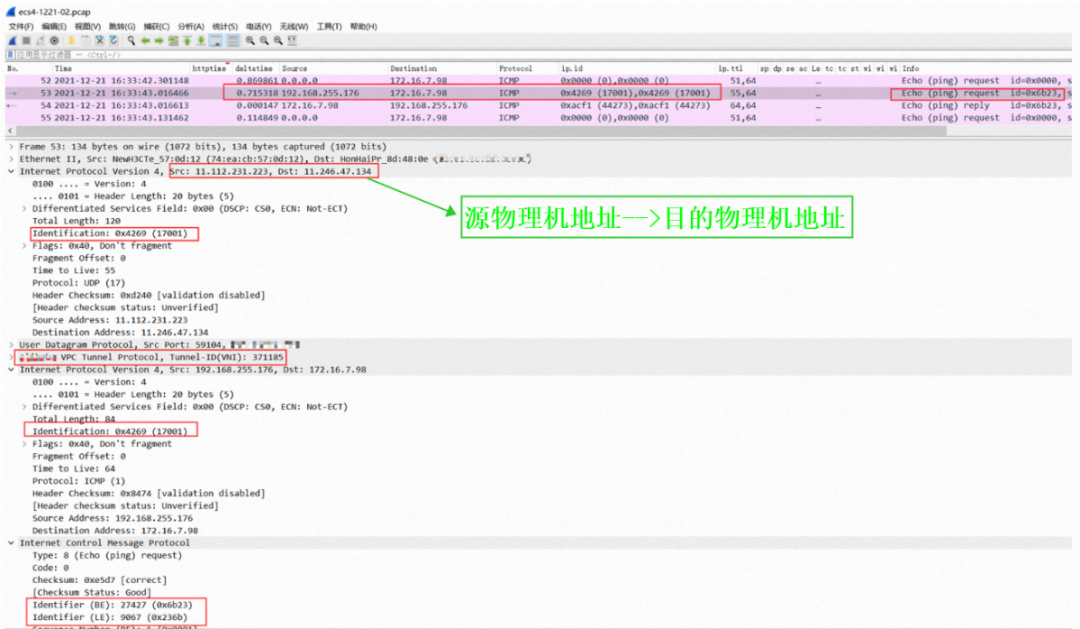Expand the outer Differentiated Services Field 0x00 entry
1080x629 pixels.
[x=24, y=209]
